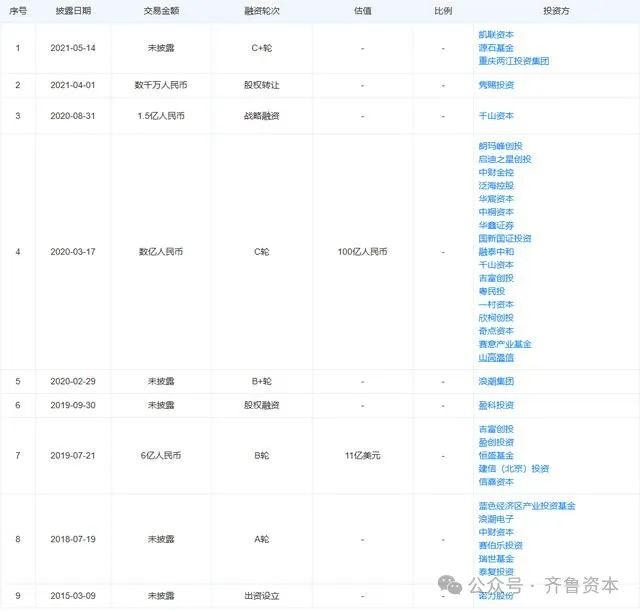Select the date cell 2019-09-30

click(x=73, y=405)
